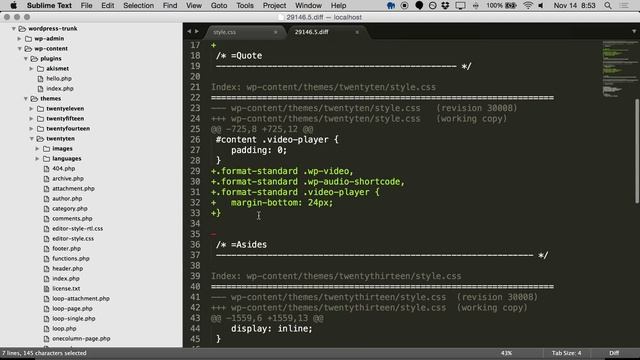Click the editor vertical scrollbar

(637, 151)
